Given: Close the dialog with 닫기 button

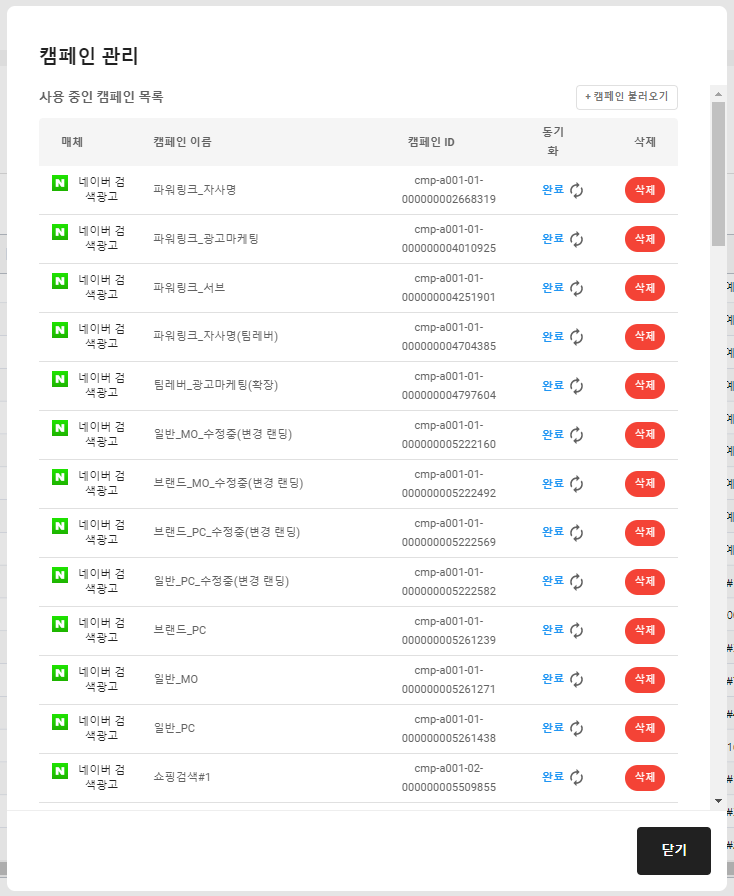Looking at the screenshot, I should [673, 850].
